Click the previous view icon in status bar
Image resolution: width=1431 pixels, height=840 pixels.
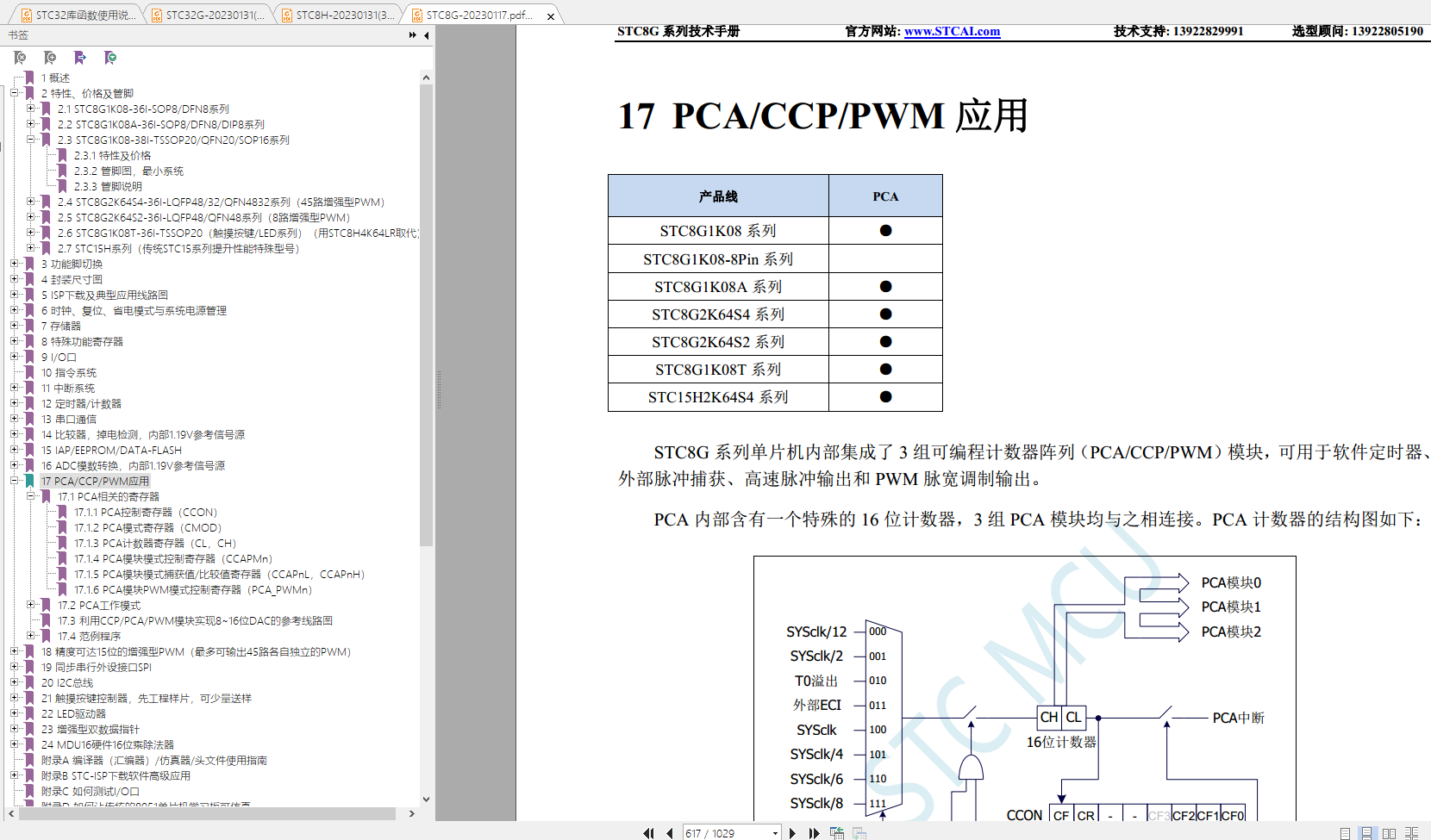tap(836, 833)
